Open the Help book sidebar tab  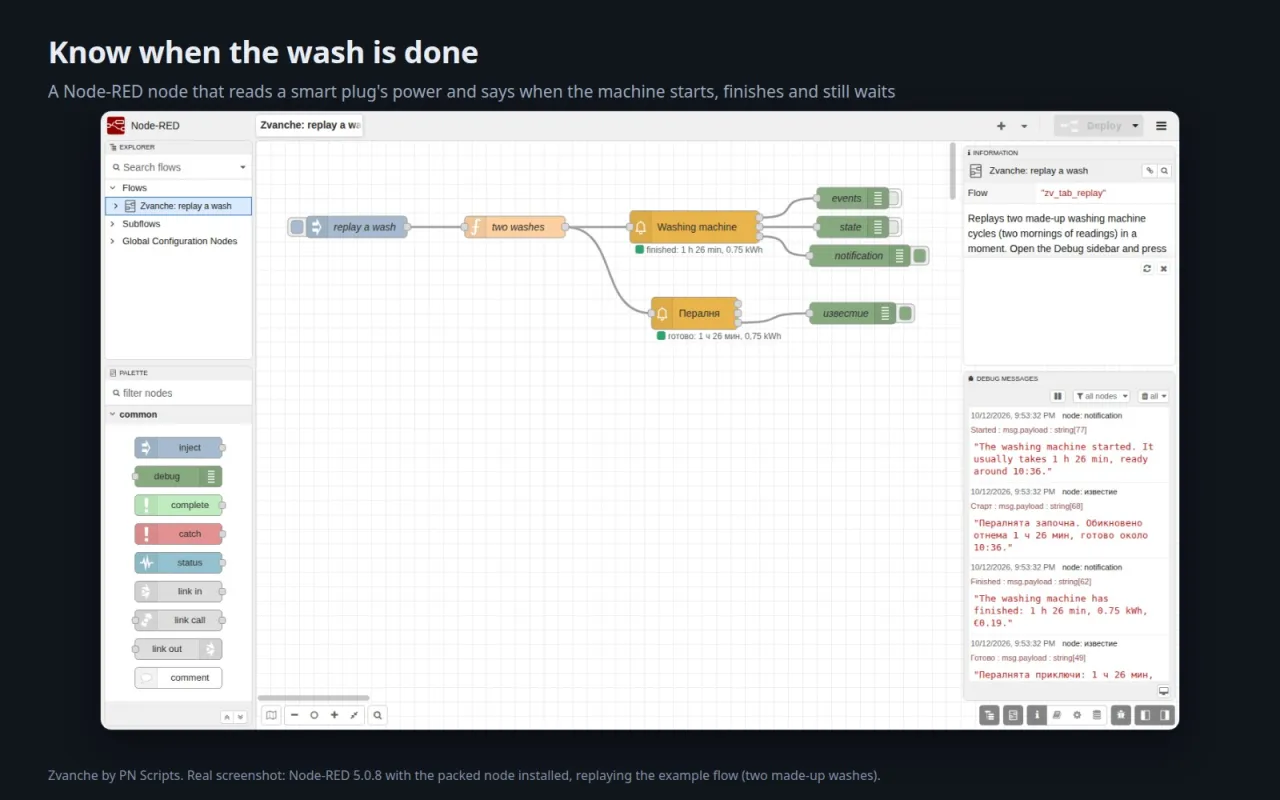pos(1057,715)
